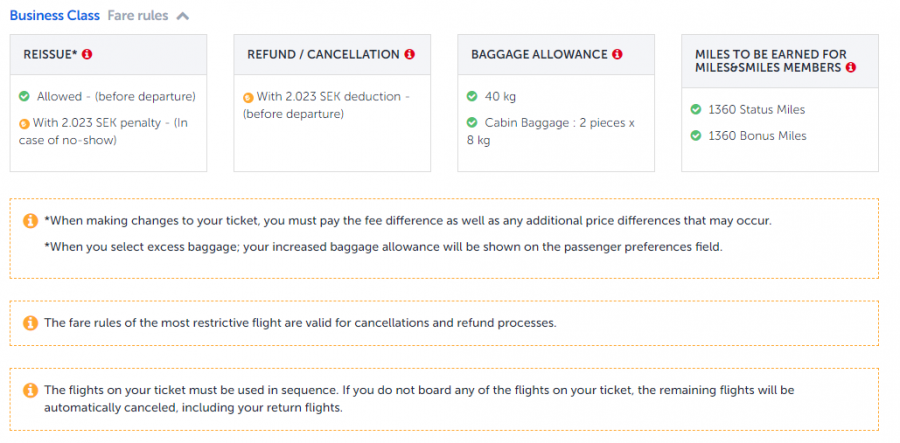The image size is (900, 443).
Task: Click info icon in most restrictive flight notice
Action: (x=30, y=323)
